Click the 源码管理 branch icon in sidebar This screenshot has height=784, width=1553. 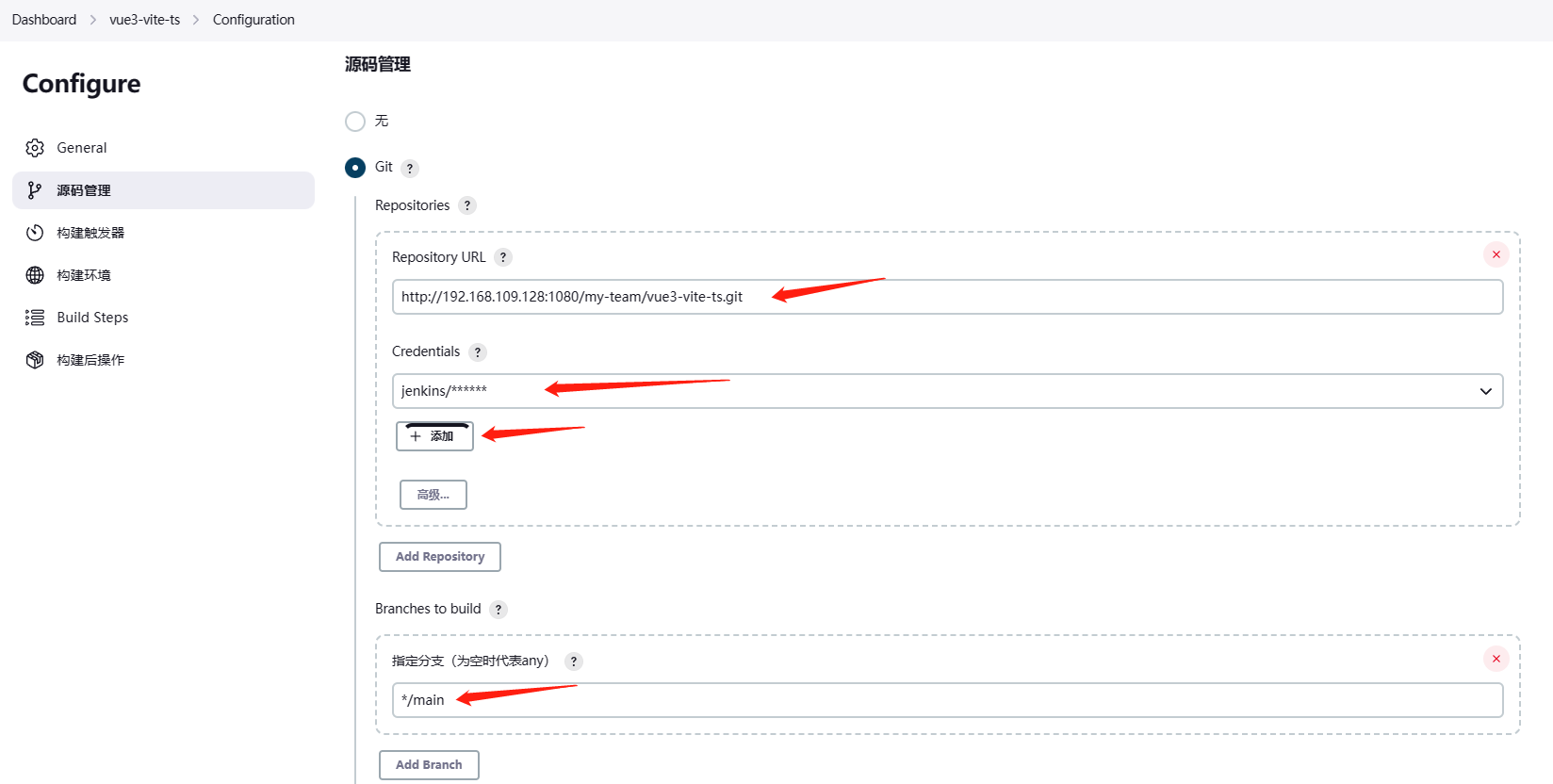click(35, 190)
